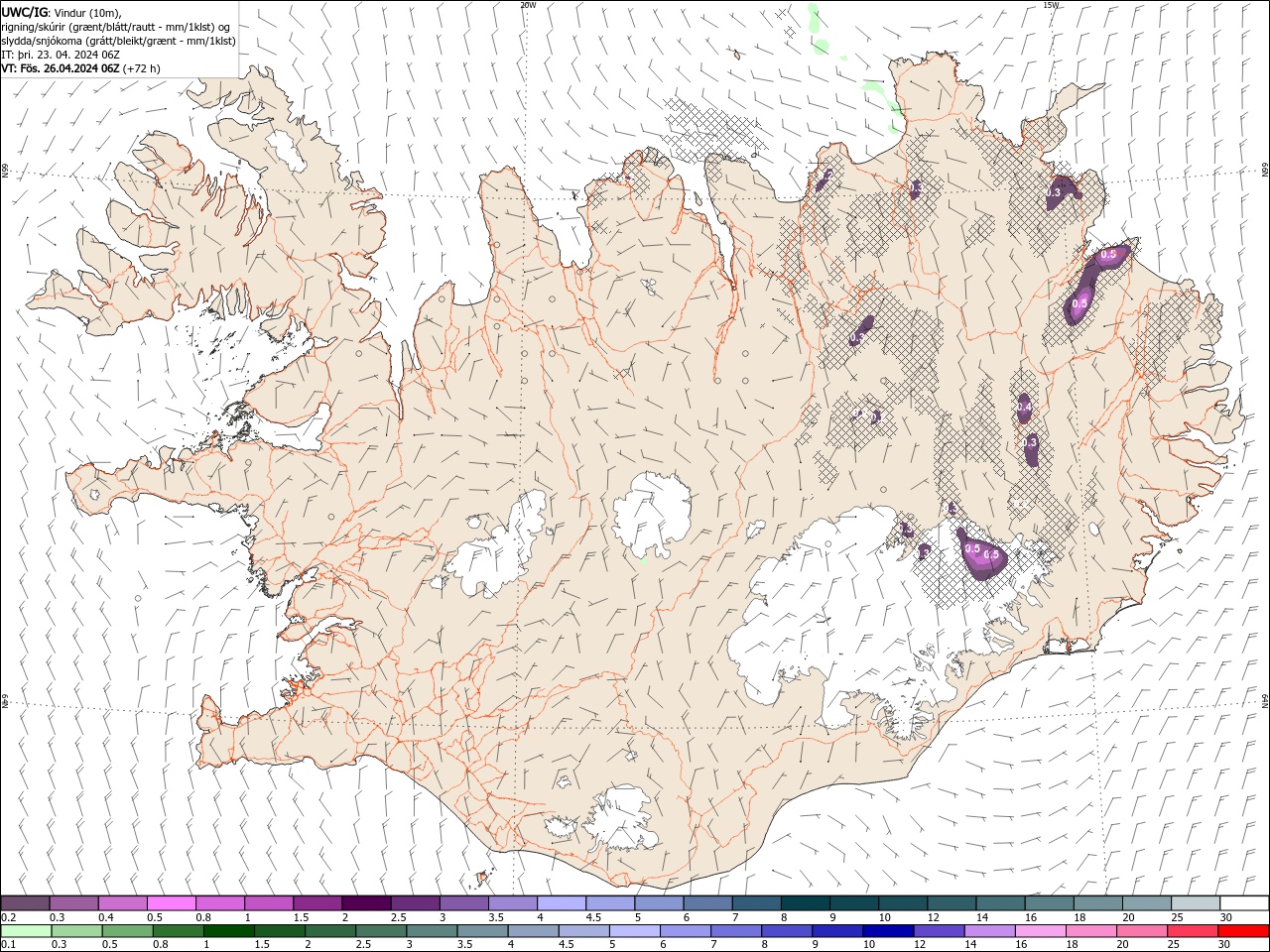Pick the coral-red swatch labeled 25 in lower row
This screenshot has width=1270, height=952.
coord(1192,931)
